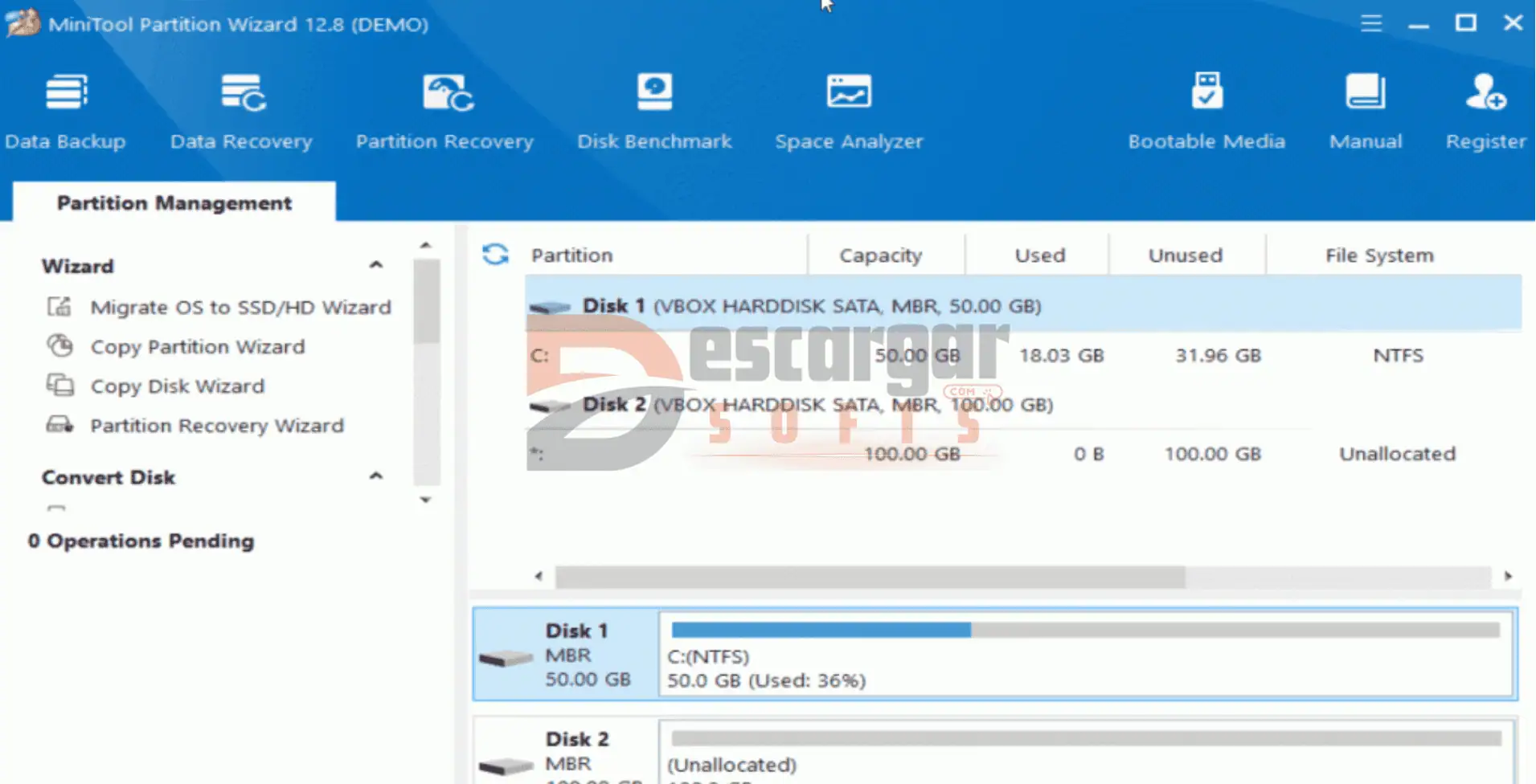Launch the Copy Partition Wizard

coord(197,346)
